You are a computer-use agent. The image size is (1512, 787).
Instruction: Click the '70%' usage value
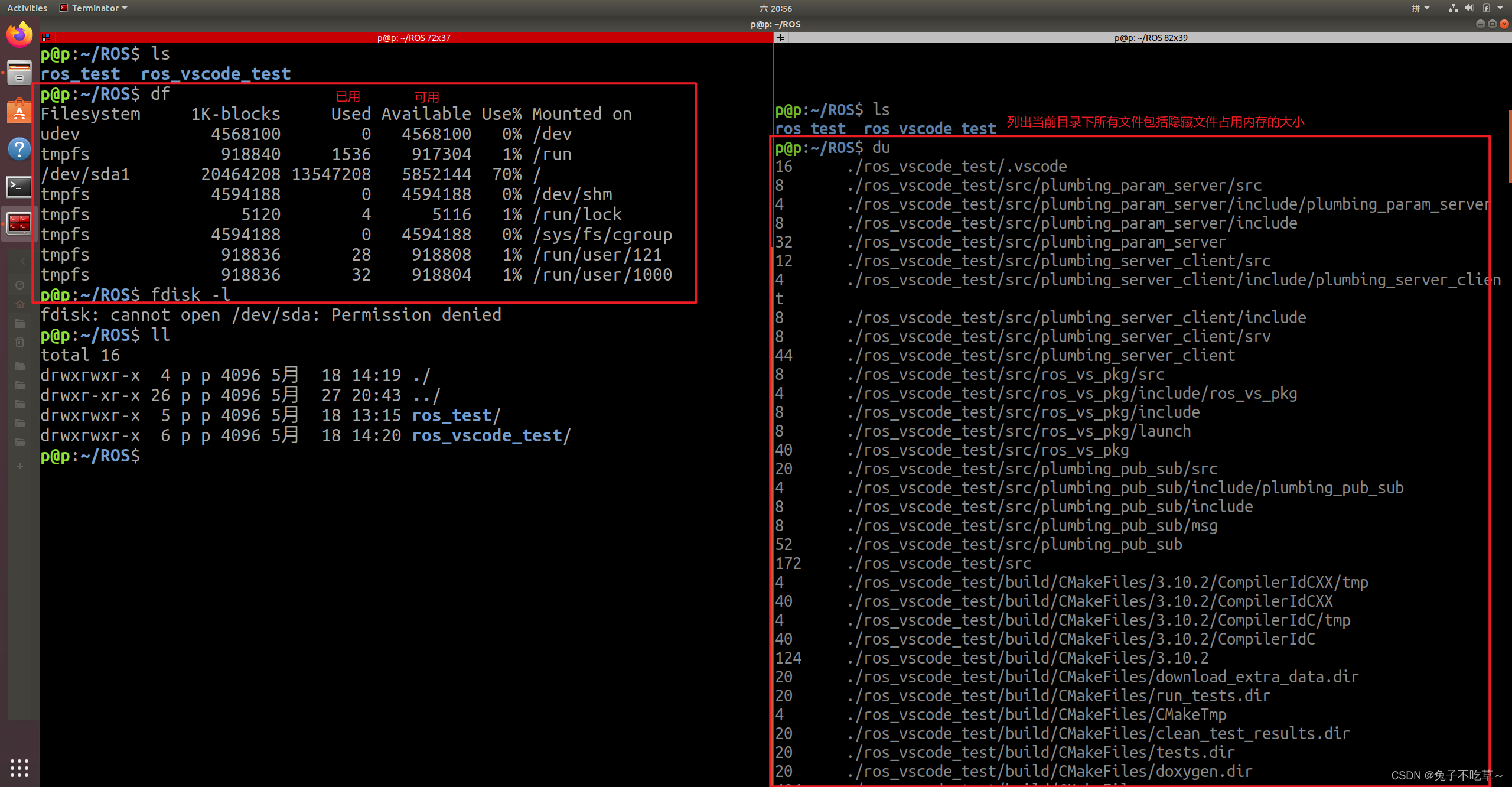507,174
